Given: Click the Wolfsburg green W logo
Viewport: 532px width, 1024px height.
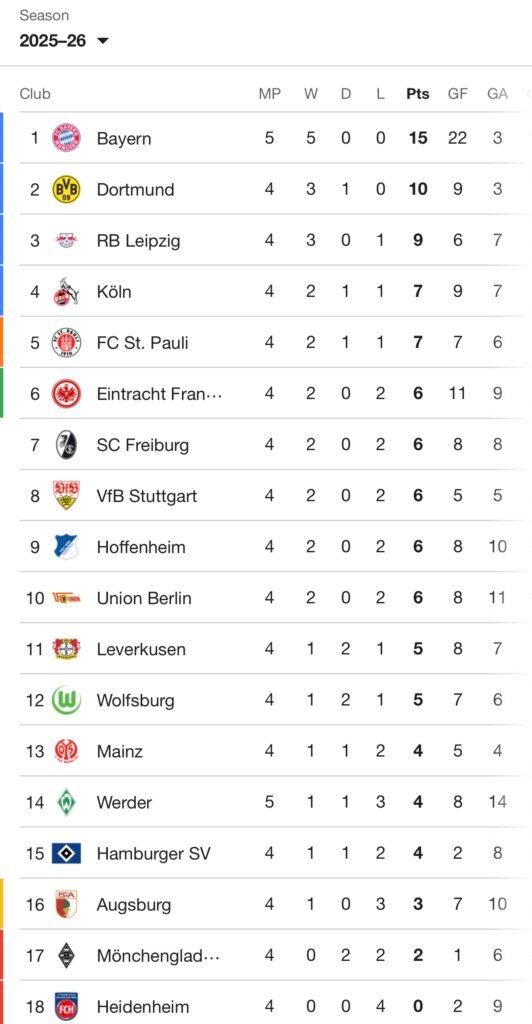Looking at the screenshot, I should click(66, 700).
